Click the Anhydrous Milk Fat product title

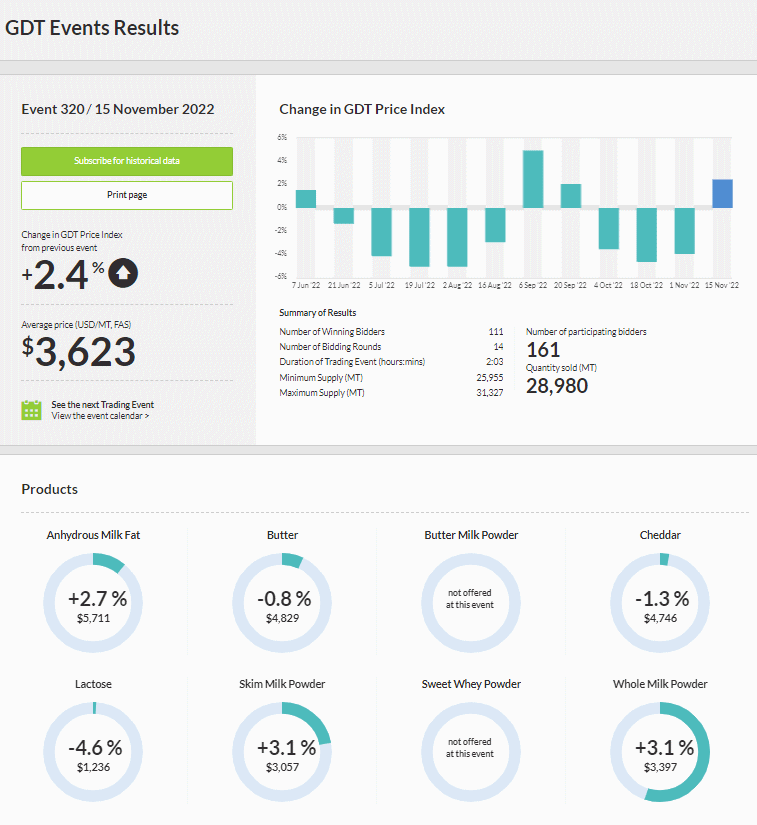click(x=93, y=535)
